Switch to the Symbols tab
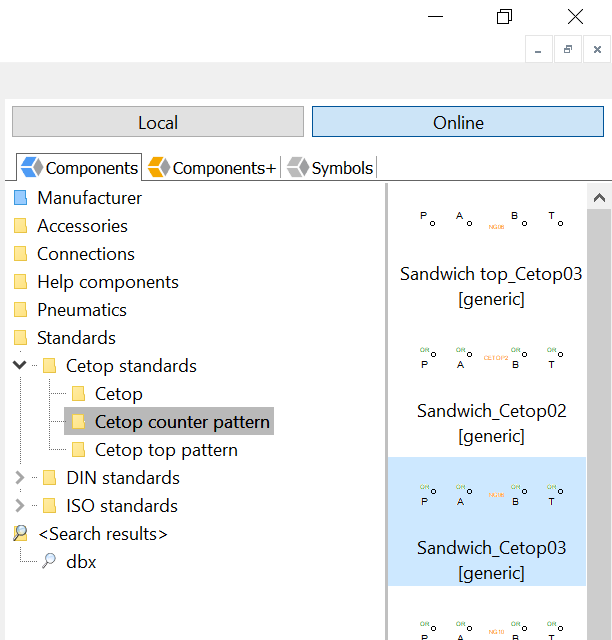 (x=330, y=168)
